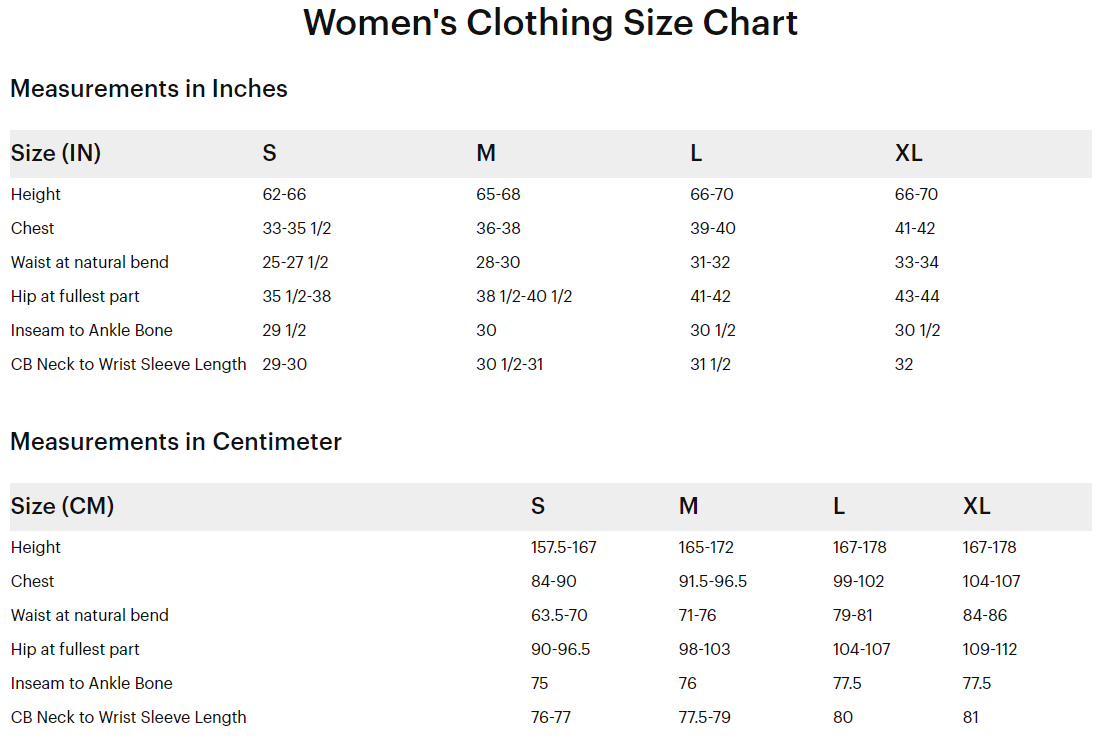Click the Hip value 38 1/2-40 1/2
The height and width of the screenshot is (755, 1100).
(x=524, y=297)
